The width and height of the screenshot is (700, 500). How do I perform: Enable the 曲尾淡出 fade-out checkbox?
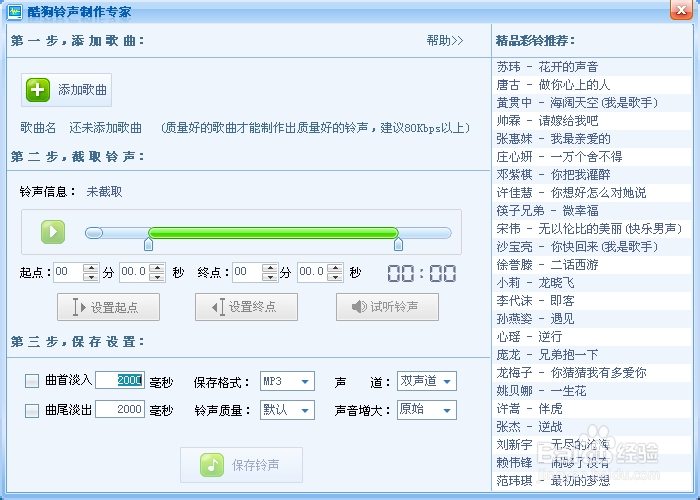pos(32,410)
